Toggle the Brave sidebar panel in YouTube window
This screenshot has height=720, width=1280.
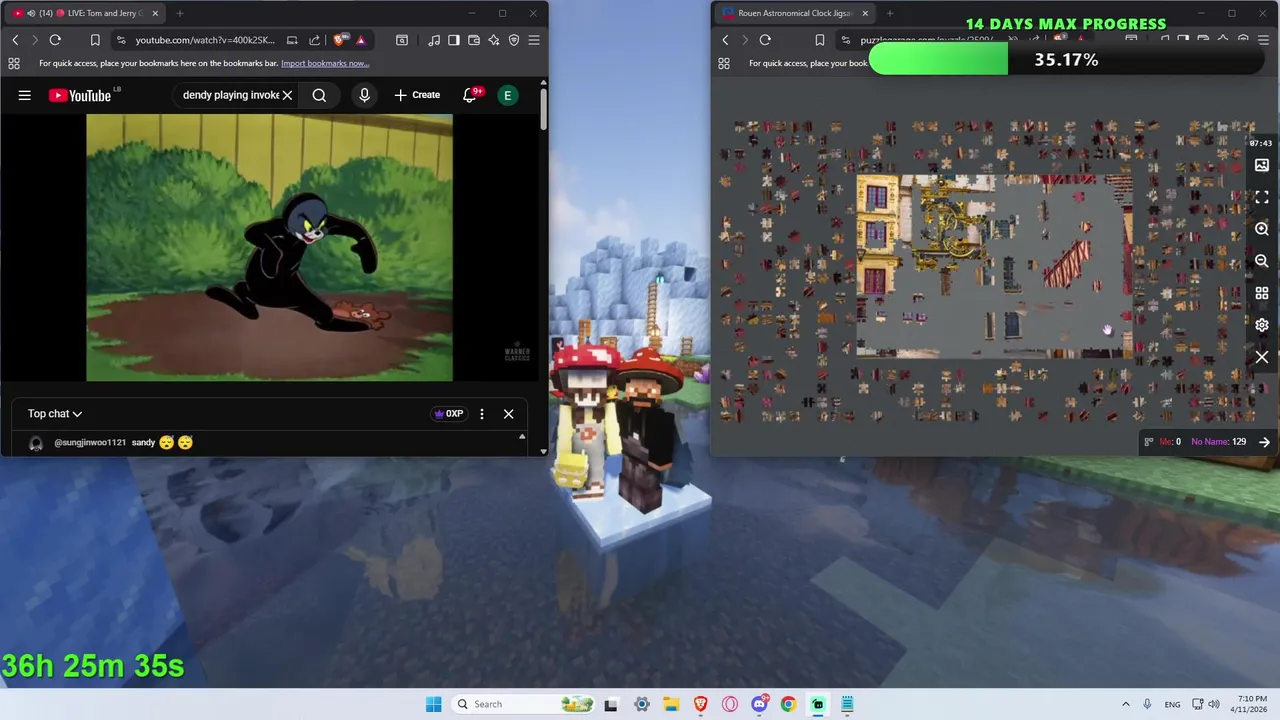click(454, 40)
